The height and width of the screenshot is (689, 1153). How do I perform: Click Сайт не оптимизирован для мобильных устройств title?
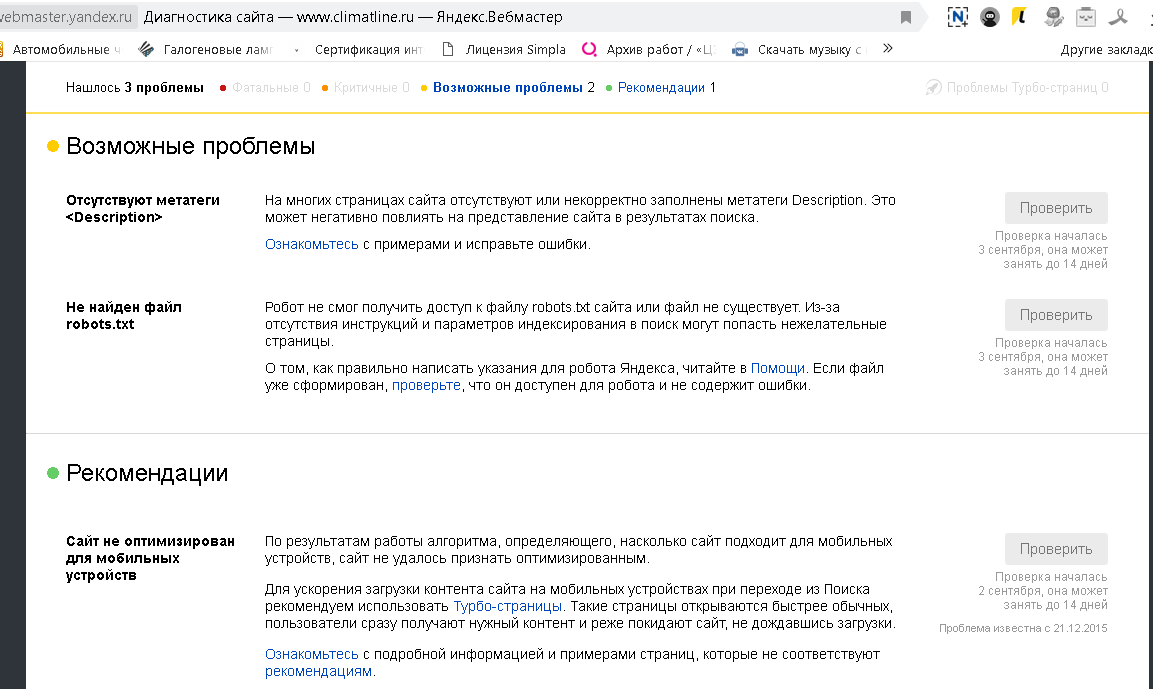(151, 558)
